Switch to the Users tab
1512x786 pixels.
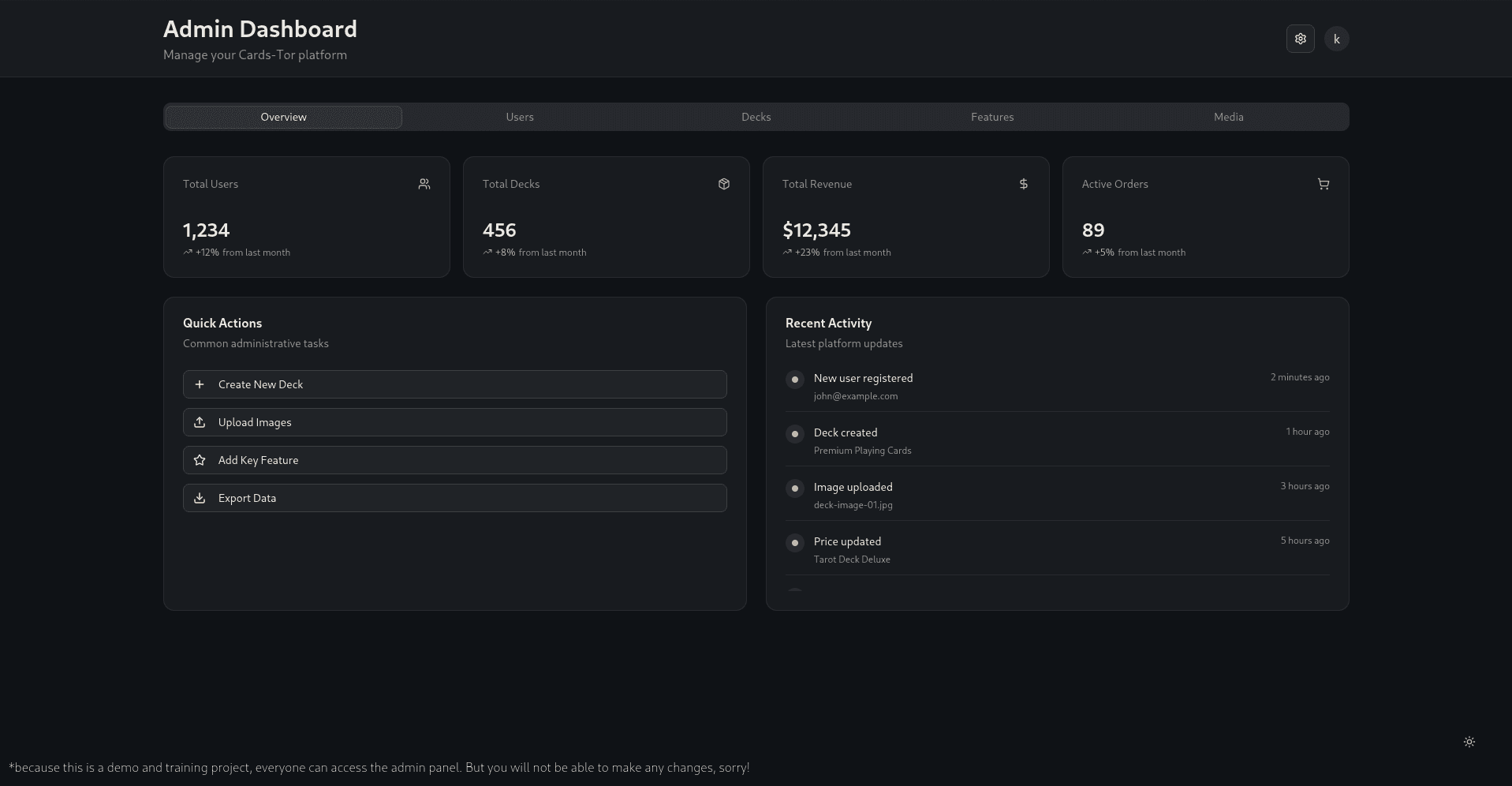click(x=520, y=117)
